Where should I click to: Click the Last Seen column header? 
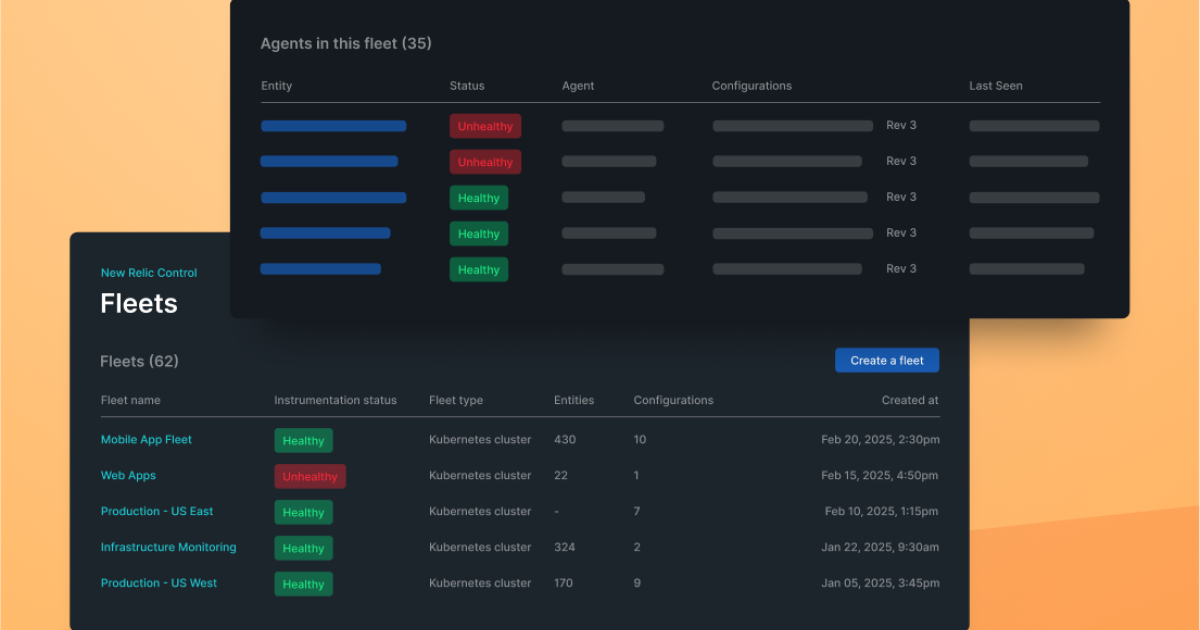point(995,86)
